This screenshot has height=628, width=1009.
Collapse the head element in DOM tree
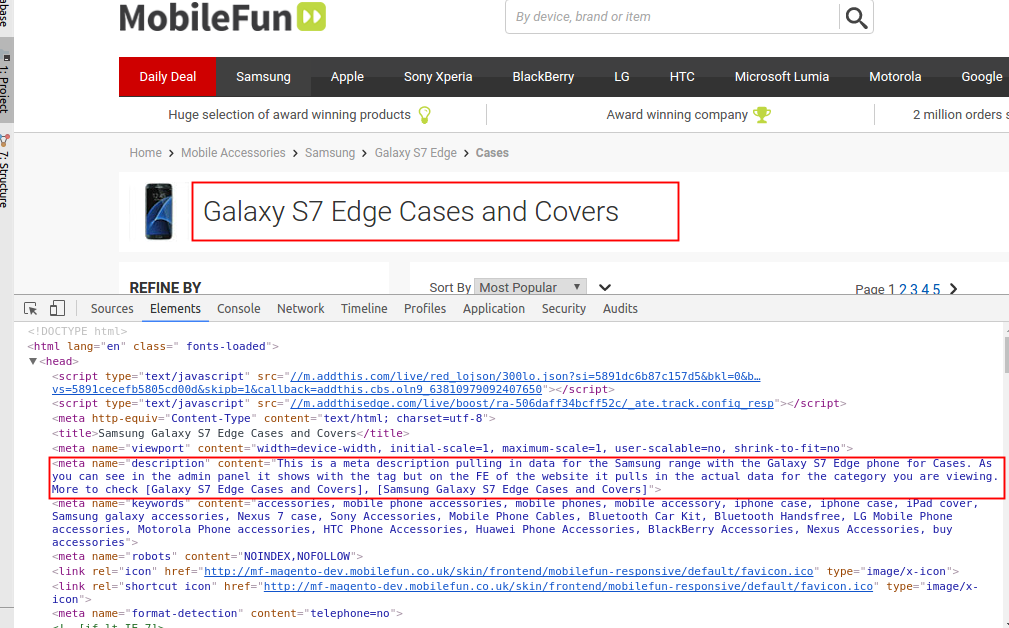coord(32,362)
